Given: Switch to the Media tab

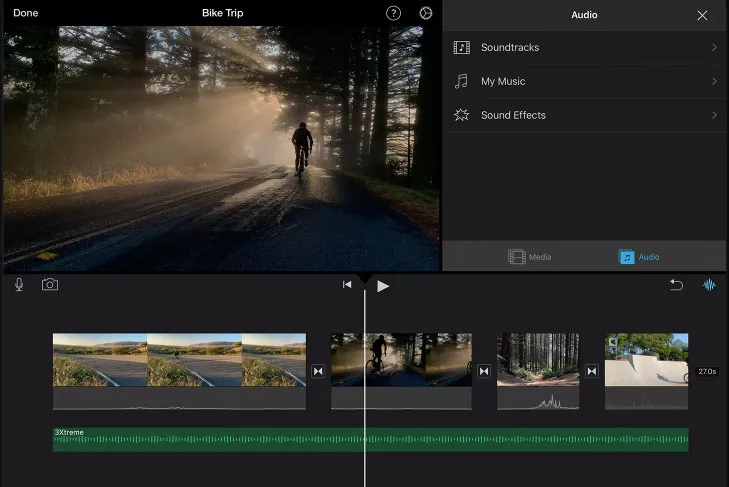Looking at the screenshot, I should tap(530, 257).
